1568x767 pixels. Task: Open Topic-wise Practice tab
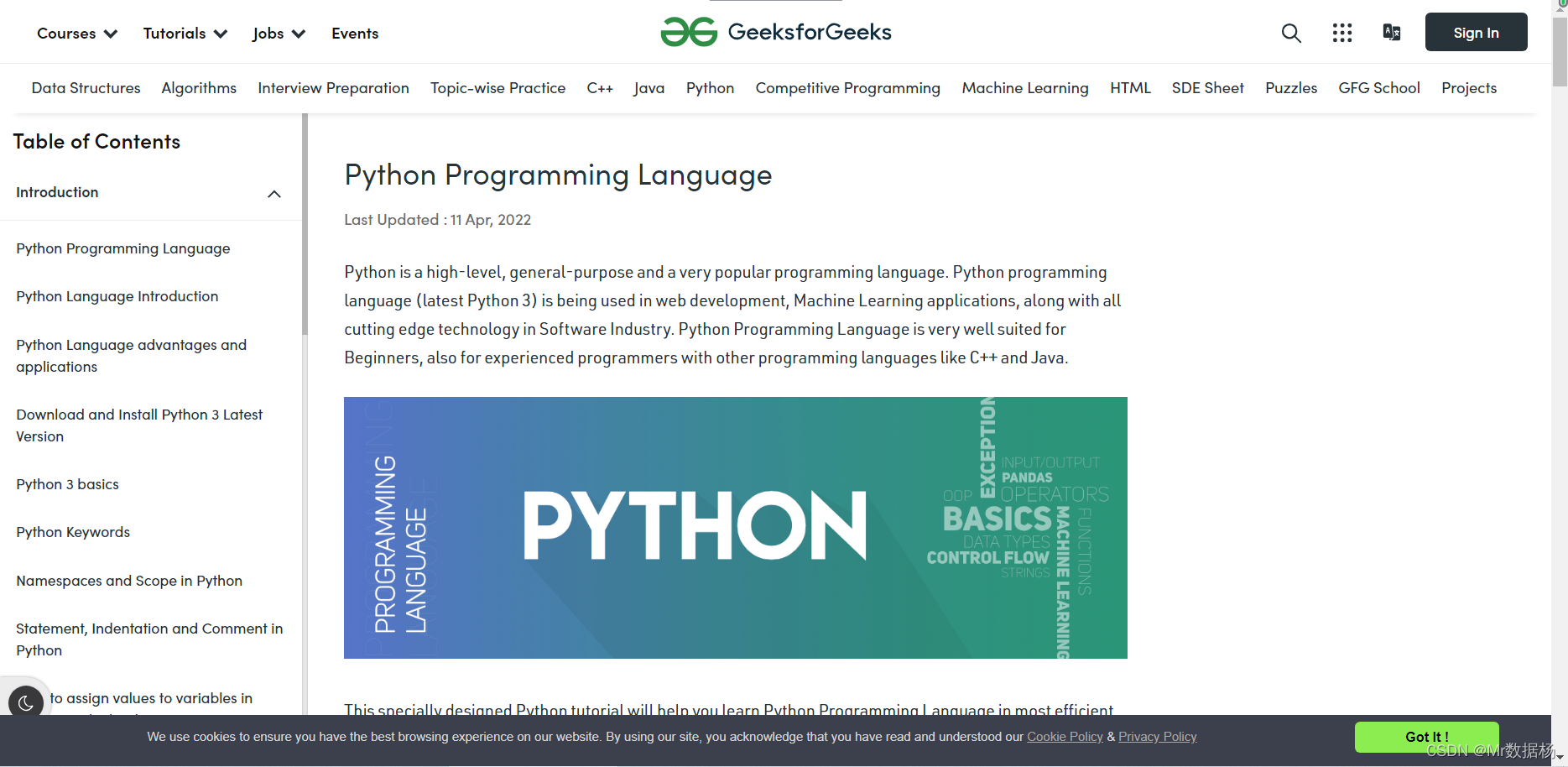[x=497, y=88]
